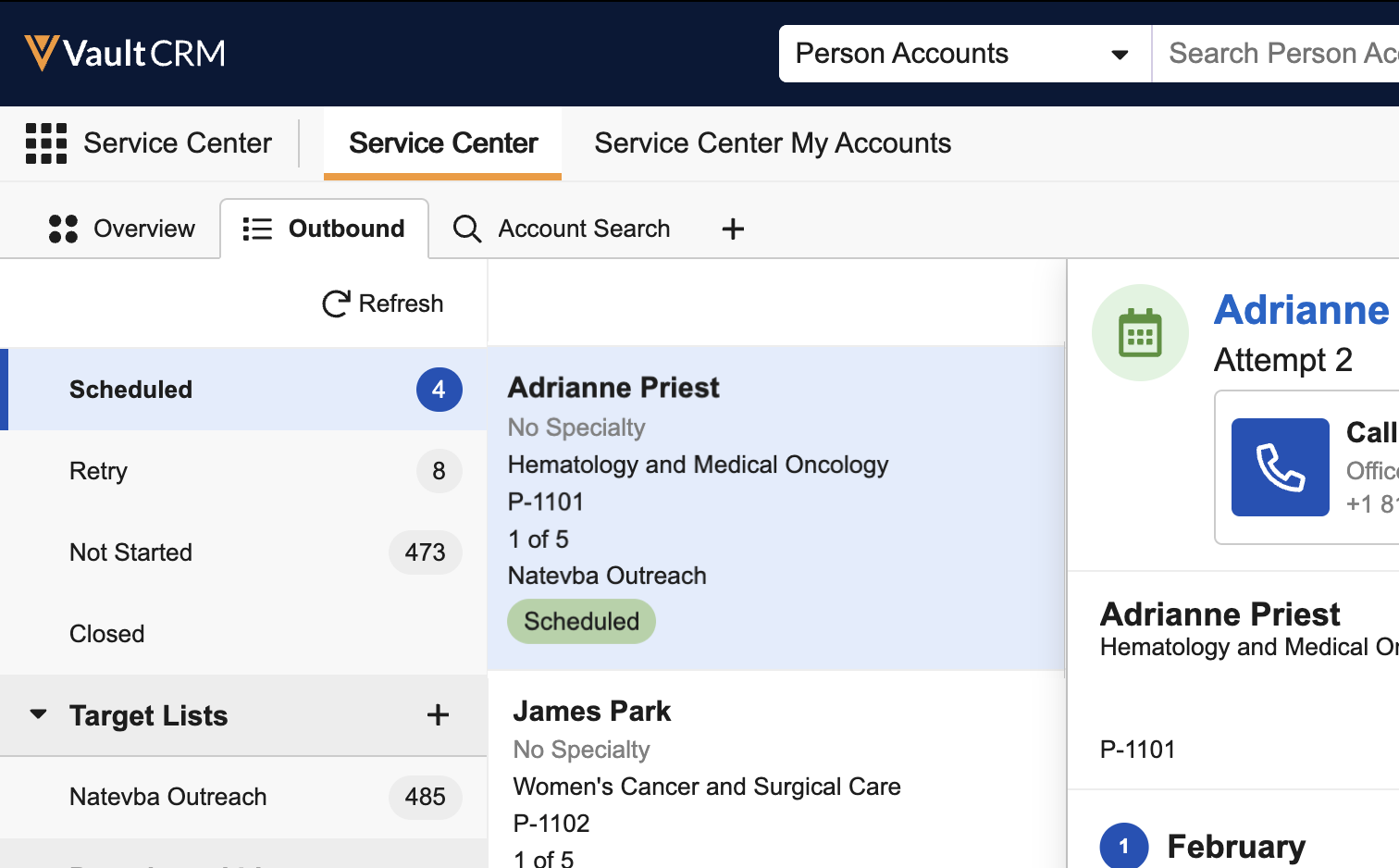Open the Account Search tab

[x=562, y=229]
